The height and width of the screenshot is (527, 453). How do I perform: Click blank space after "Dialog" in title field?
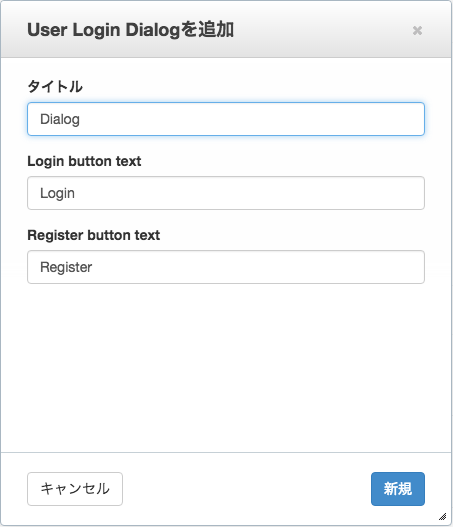click(252, 119)
